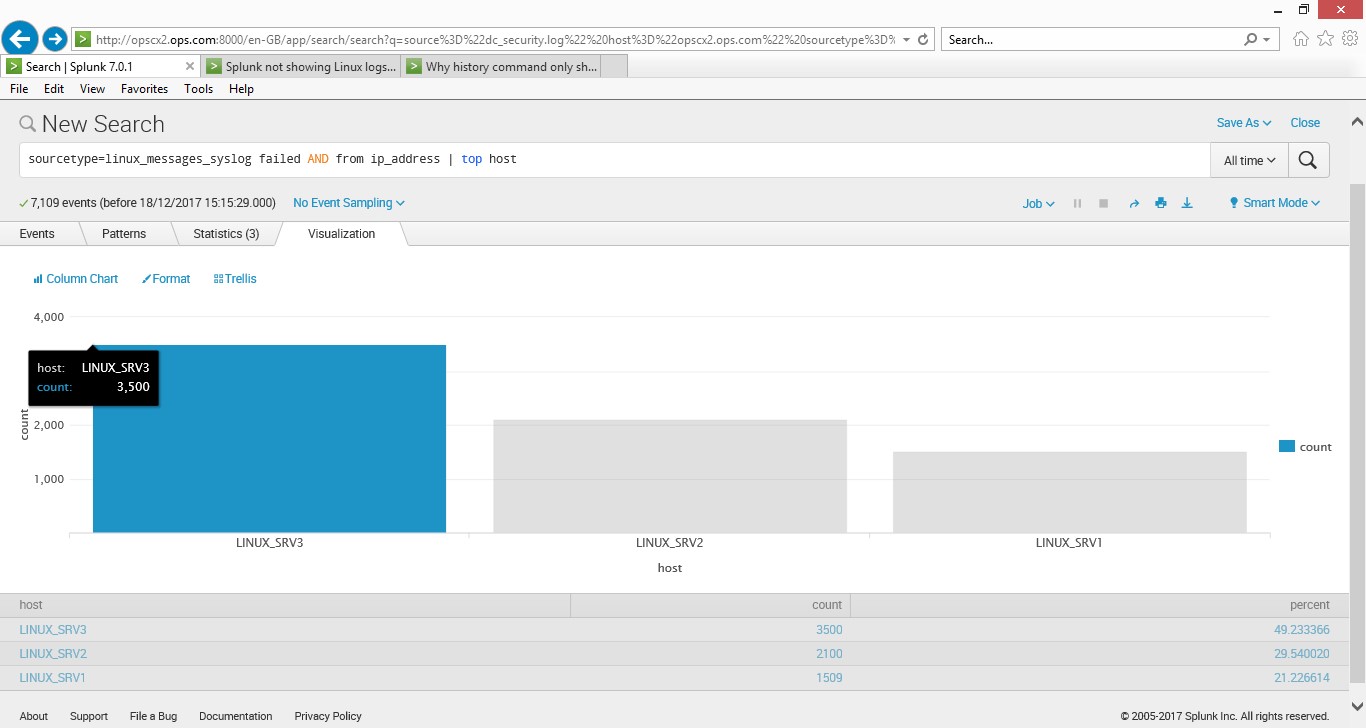The width and height of the screenshot is (1366, 728).
Task: Switch to the Statistics (3) tab
Action: (x=225, y=234)
